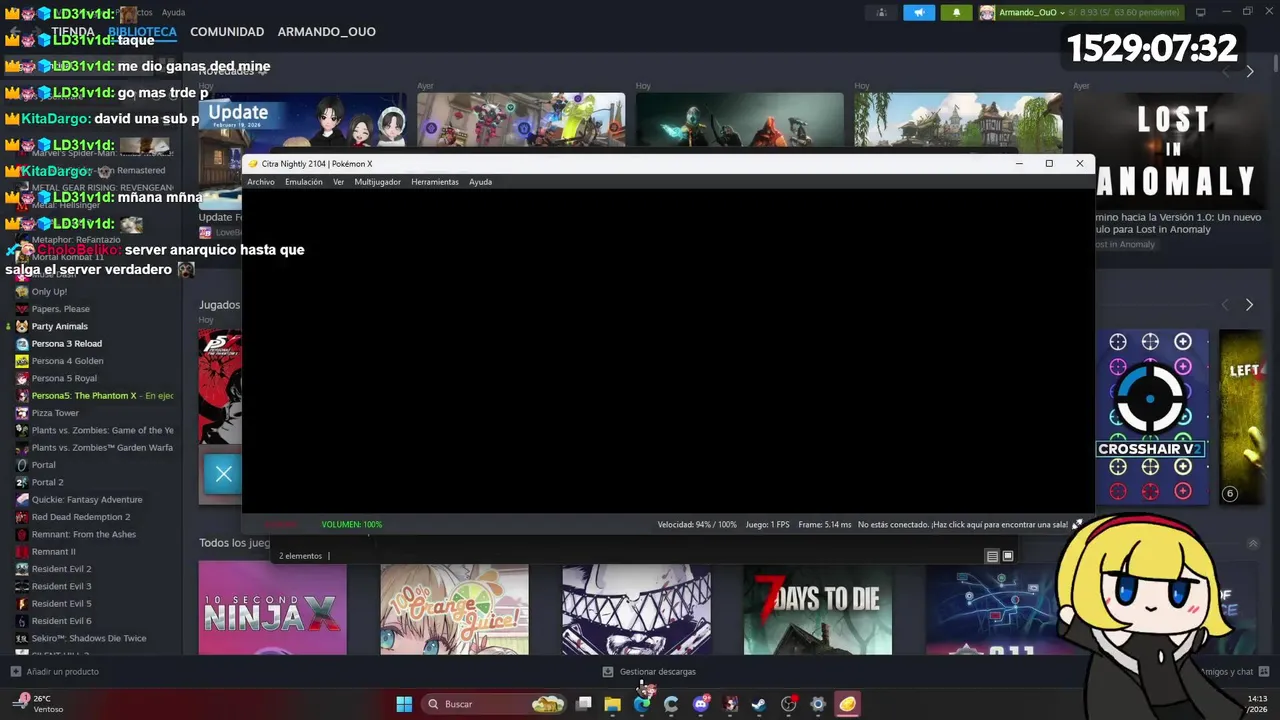The width and height of the screenshot is (1280, 720).
Task: Open 100% Orange Juice game tile
Action: pyautogui.click(x=454, y=609)
